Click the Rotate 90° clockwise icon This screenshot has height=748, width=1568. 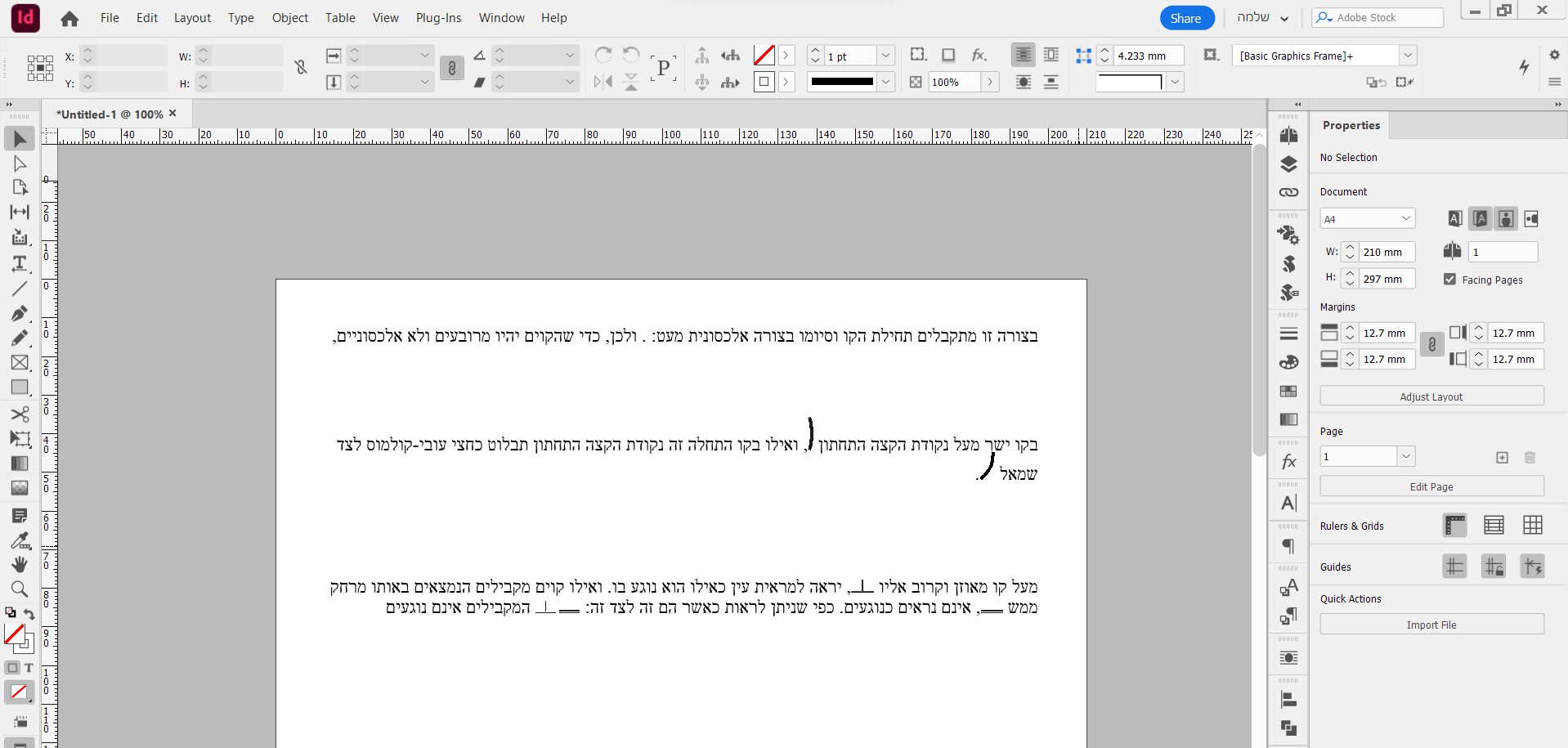pyautogui.click(x=603, y=55)
